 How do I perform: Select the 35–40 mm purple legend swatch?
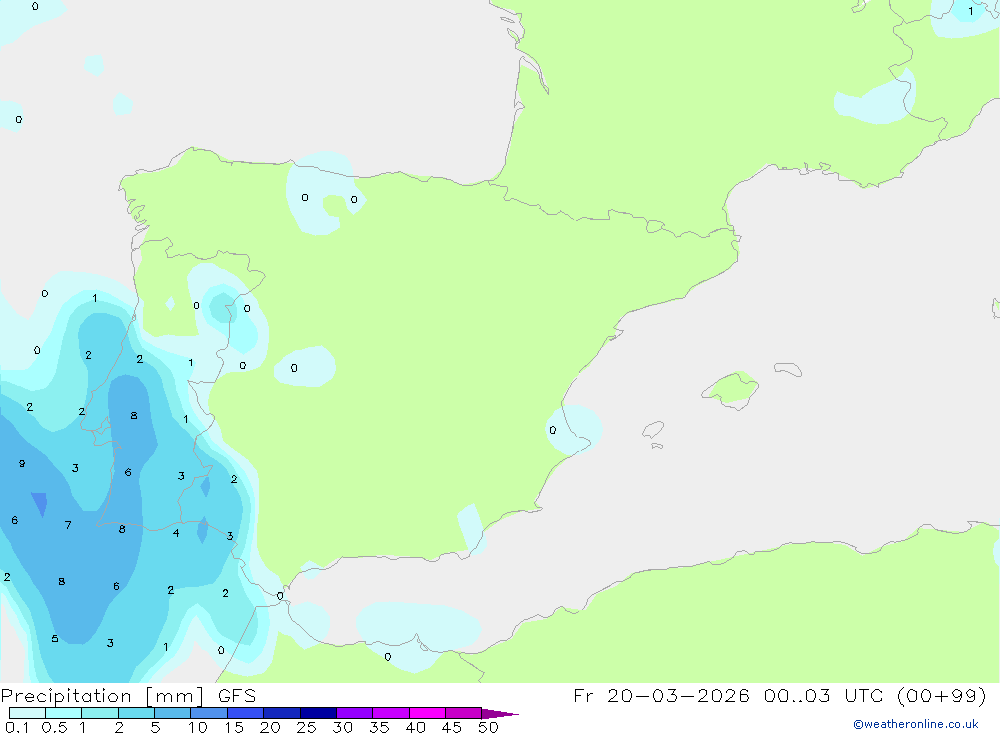point(391,713)
